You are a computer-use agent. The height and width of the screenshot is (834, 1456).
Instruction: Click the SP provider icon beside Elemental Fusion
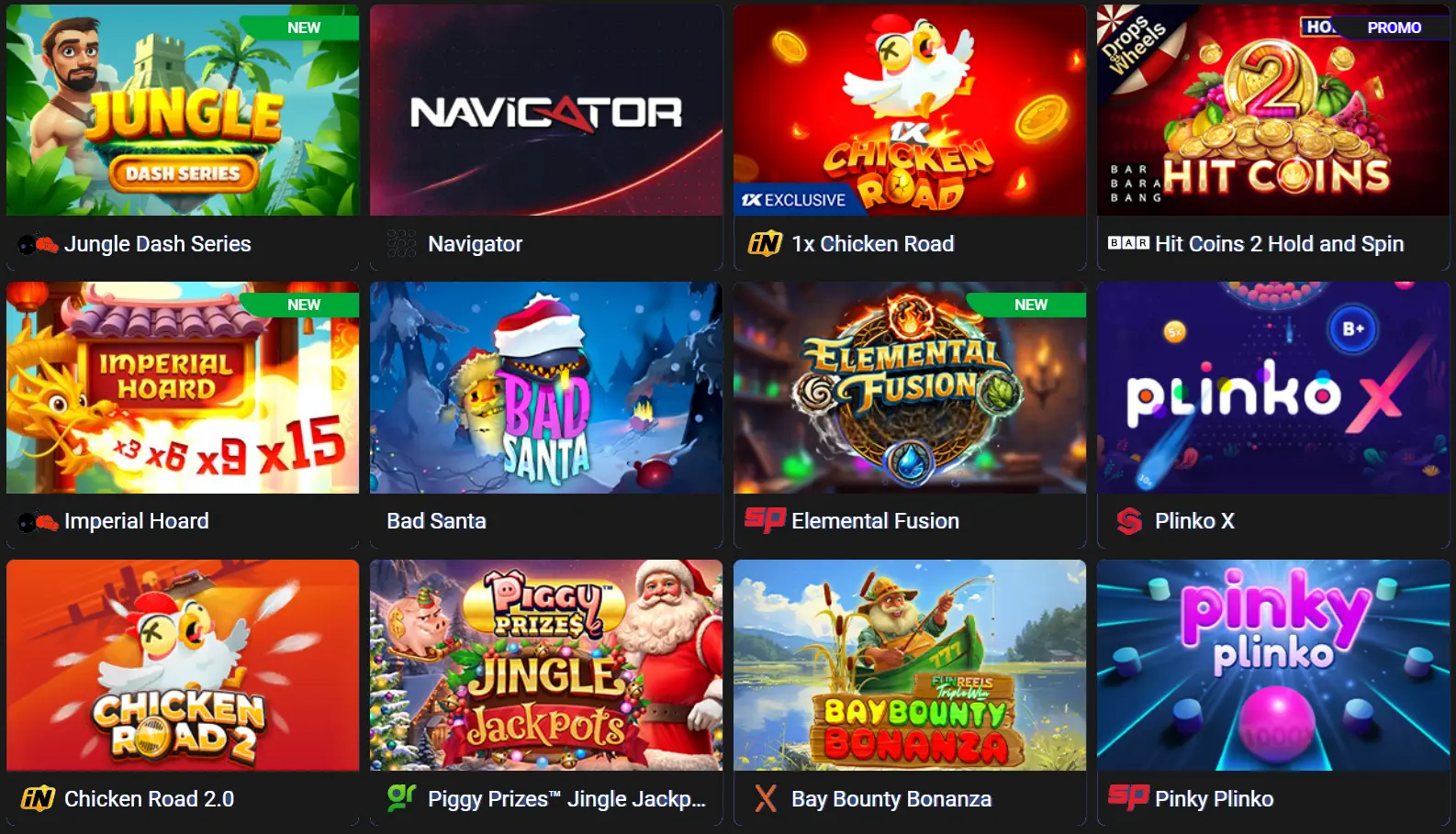(x=765, y=519)
